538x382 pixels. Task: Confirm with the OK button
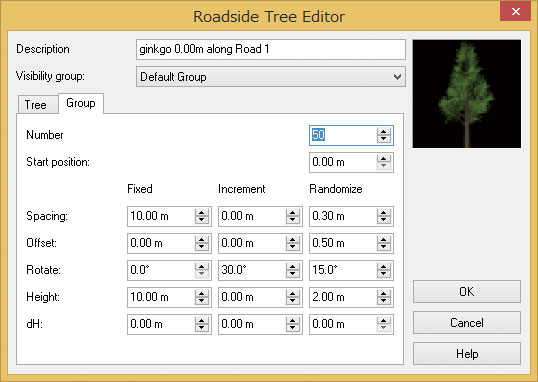coord(467,291)
